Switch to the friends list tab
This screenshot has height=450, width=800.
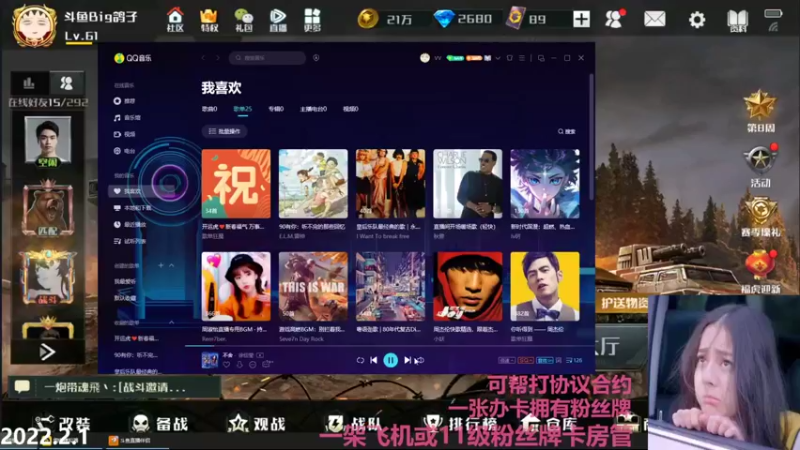point(66,83)
